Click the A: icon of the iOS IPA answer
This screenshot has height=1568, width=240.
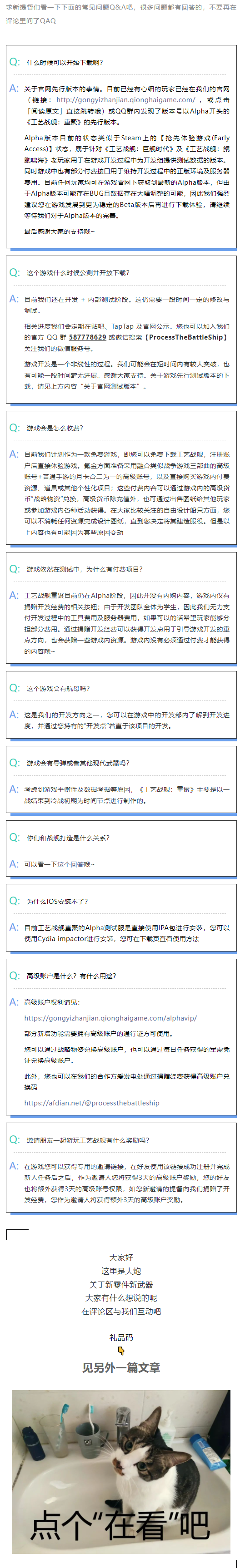pos(14,927)
